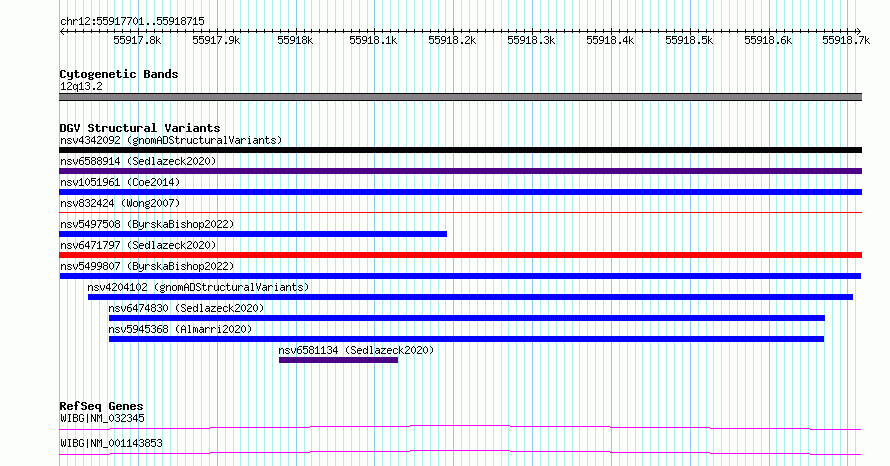
Task: Select the black nsv4342092 variant bar
Action: 460,150
